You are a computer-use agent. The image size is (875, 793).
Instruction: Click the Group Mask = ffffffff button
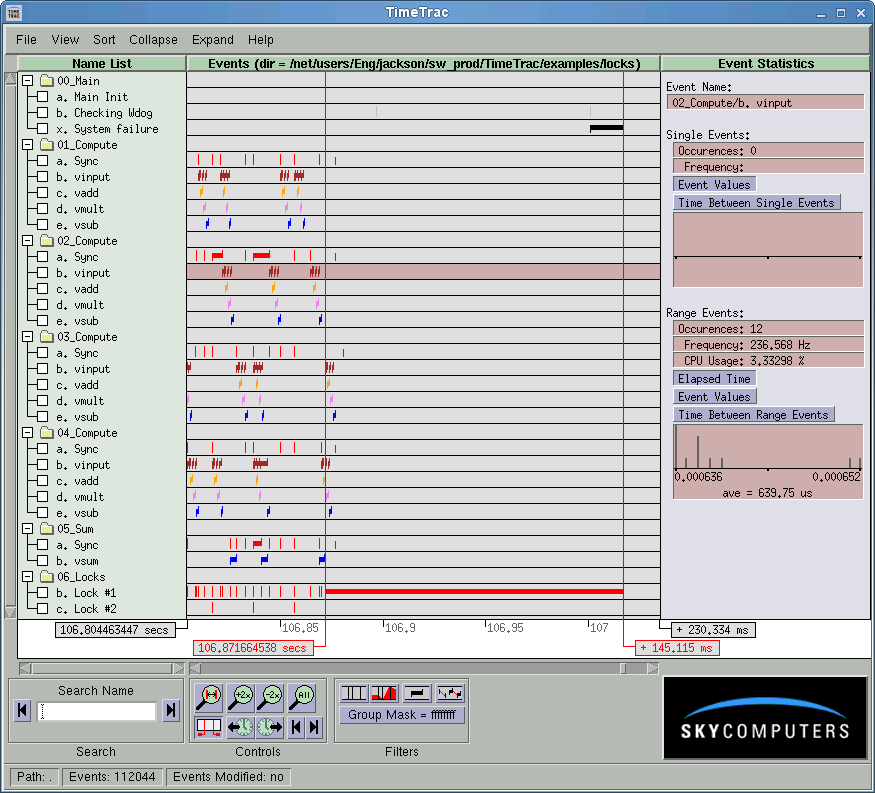402,715
